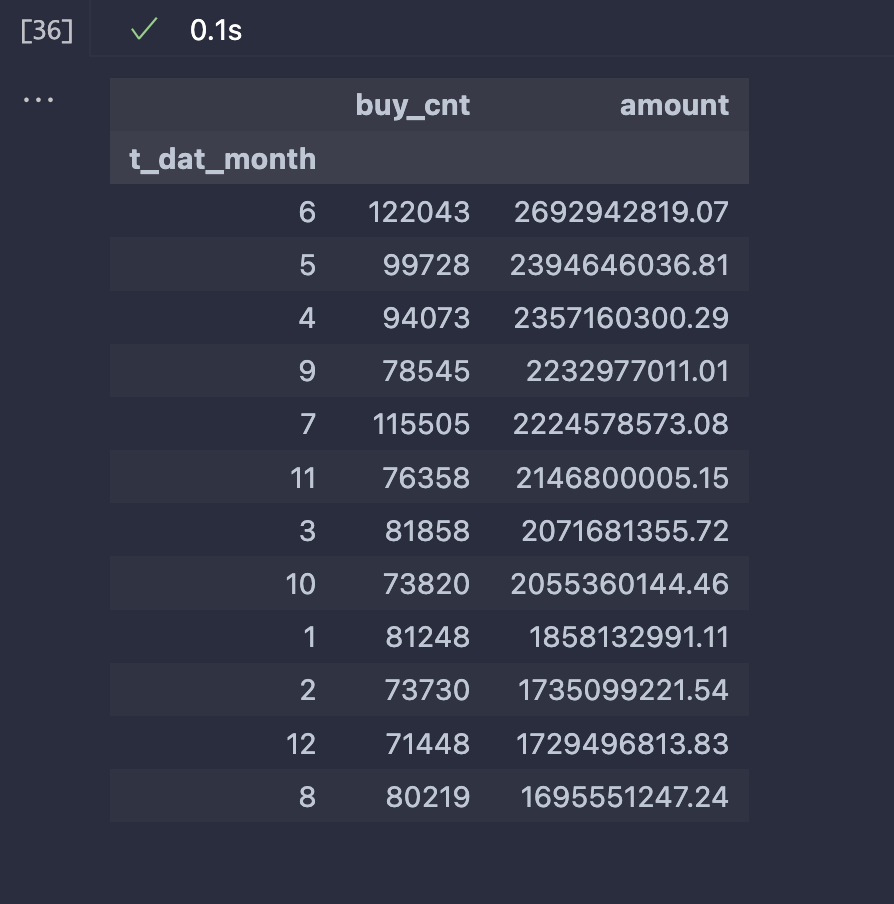Click index value 9 row label

click(307, 371)
